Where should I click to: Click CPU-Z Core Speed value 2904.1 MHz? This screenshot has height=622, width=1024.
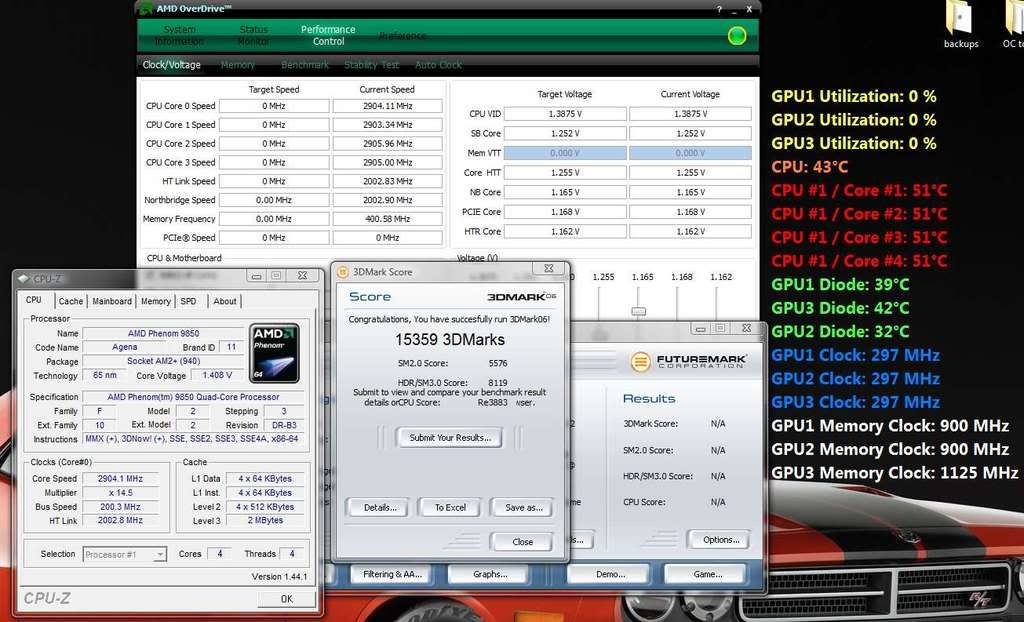(120, 479)
